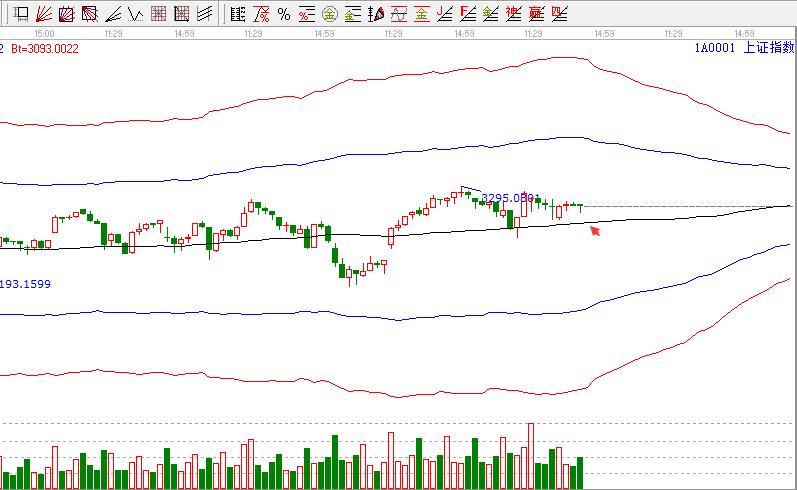This screenshot has height=490, width=797.
Task: Select the ruler scale list tool
Action: pos(236,14)
